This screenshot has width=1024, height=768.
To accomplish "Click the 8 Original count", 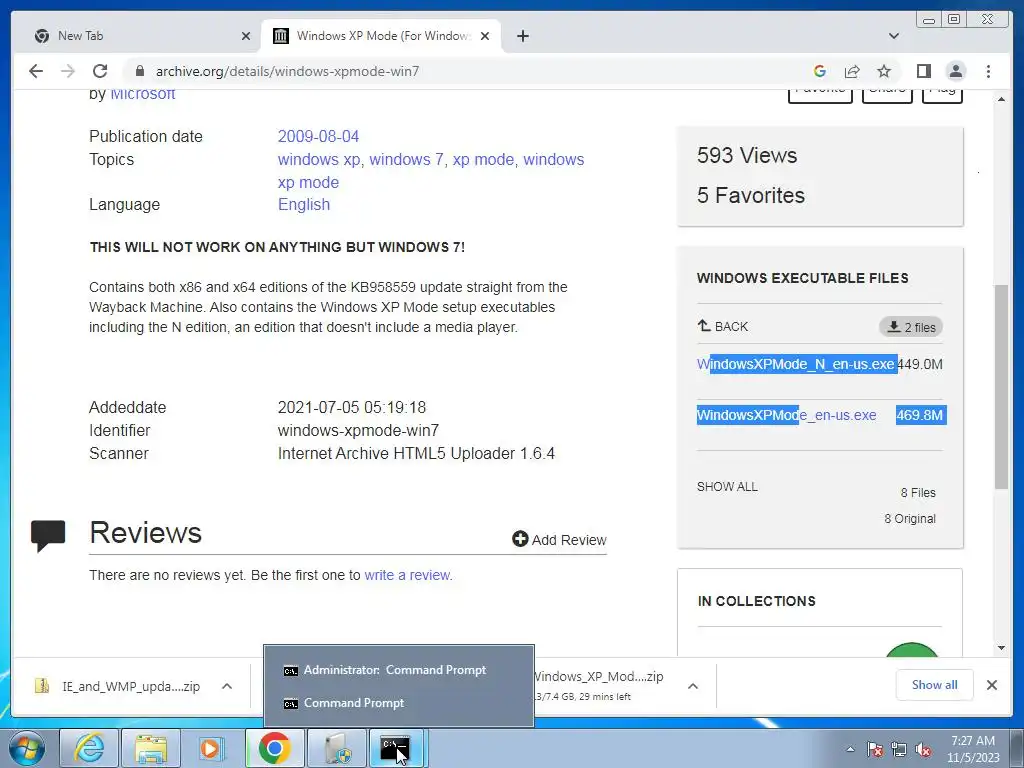I will coord(910,519).
